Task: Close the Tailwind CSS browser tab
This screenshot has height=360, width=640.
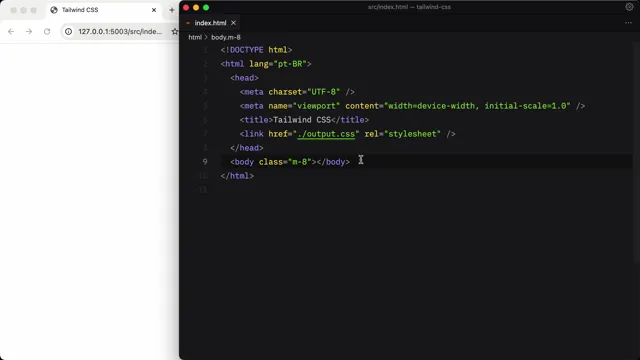Action: (154, 10)
